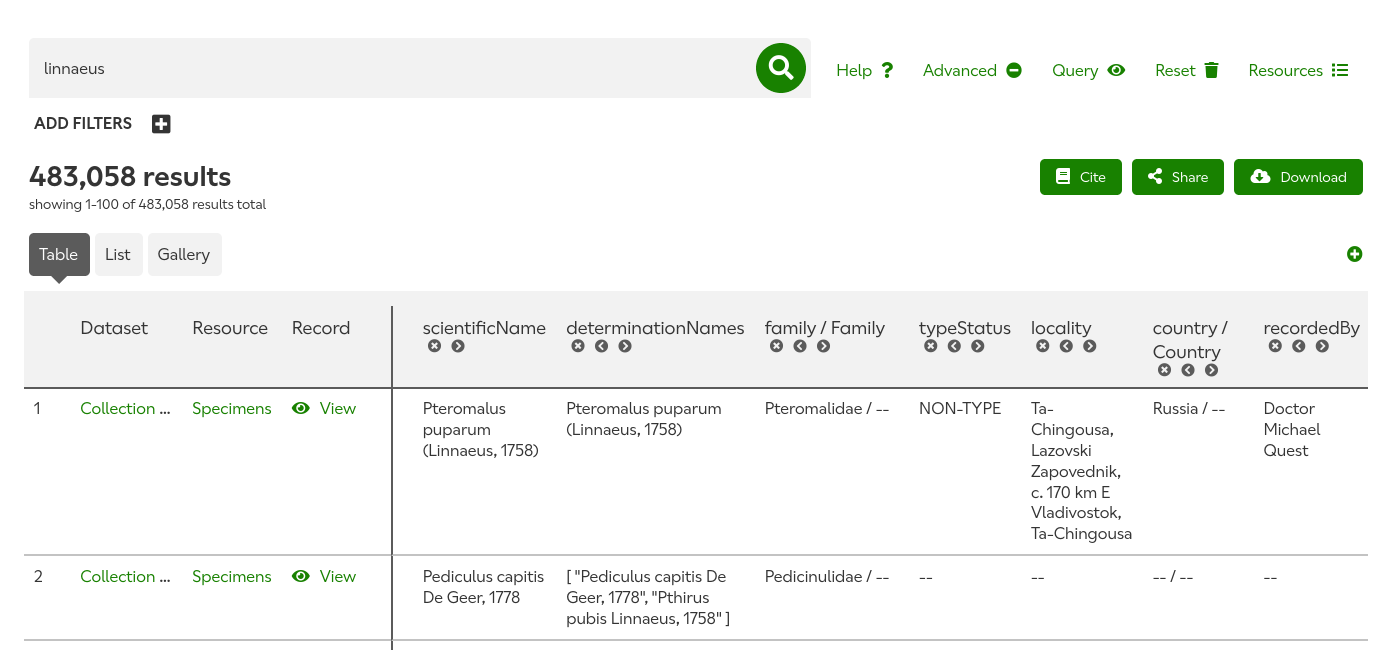Move country / Country column right

(x=1211, y=370)
